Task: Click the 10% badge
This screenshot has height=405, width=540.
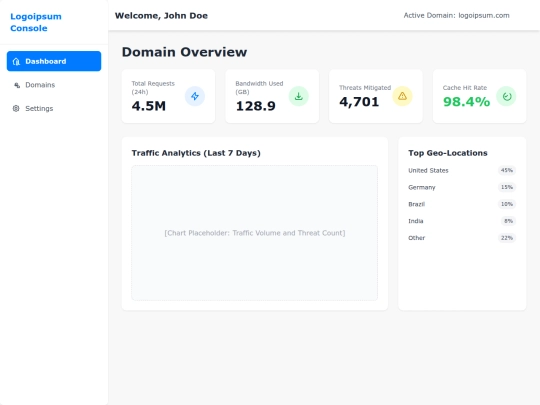Action: 507,204
